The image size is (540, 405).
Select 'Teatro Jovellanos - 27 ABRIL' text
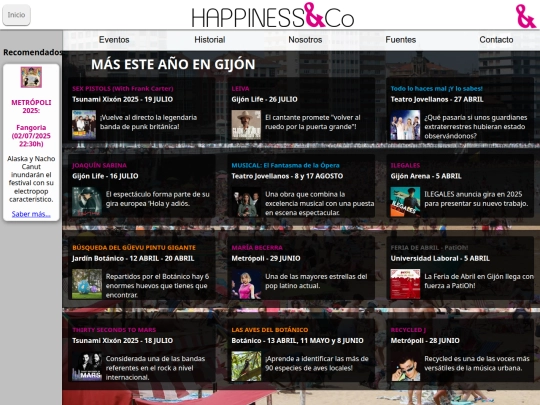click(x=437, y=99)
